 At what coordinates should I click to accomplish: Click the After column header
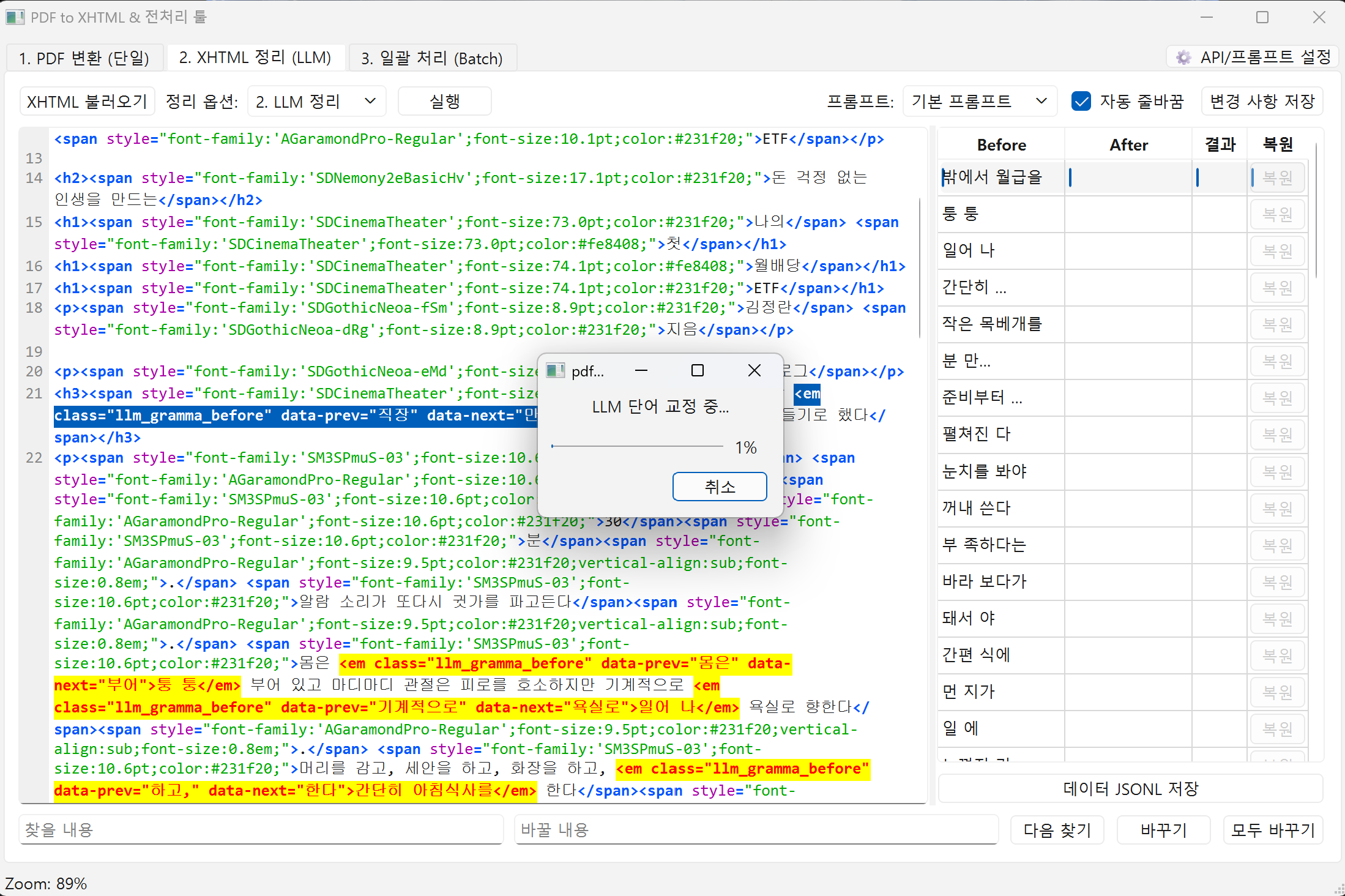[1128, 145]
